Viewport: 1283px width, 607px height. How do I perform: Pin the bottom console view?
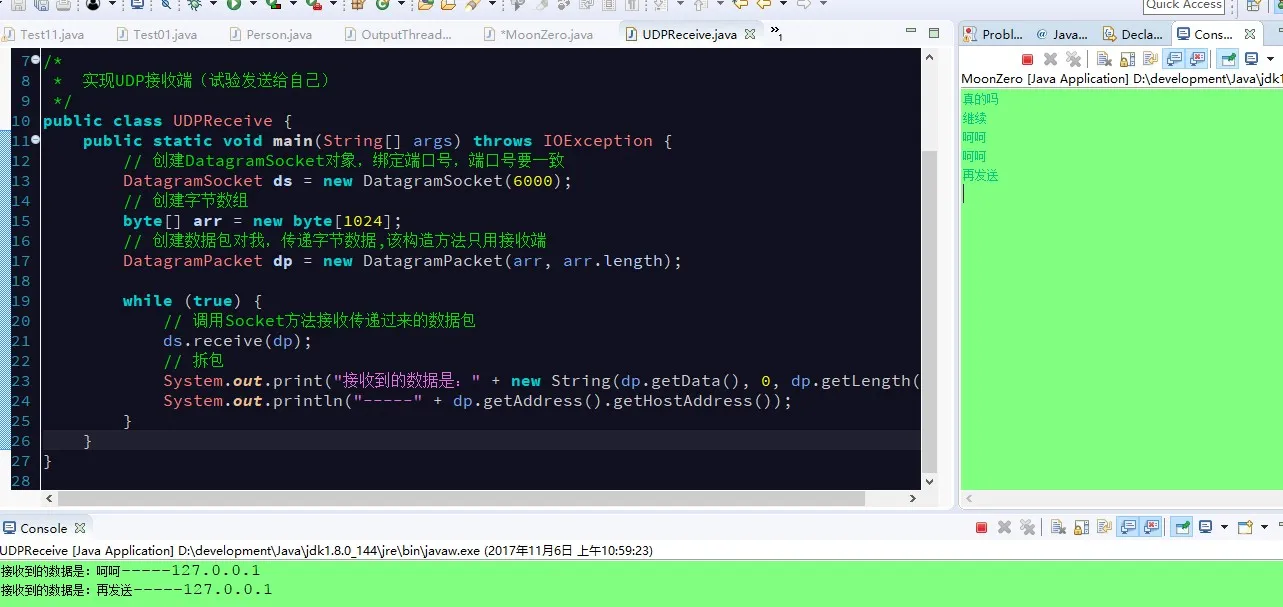point(1182,528)
